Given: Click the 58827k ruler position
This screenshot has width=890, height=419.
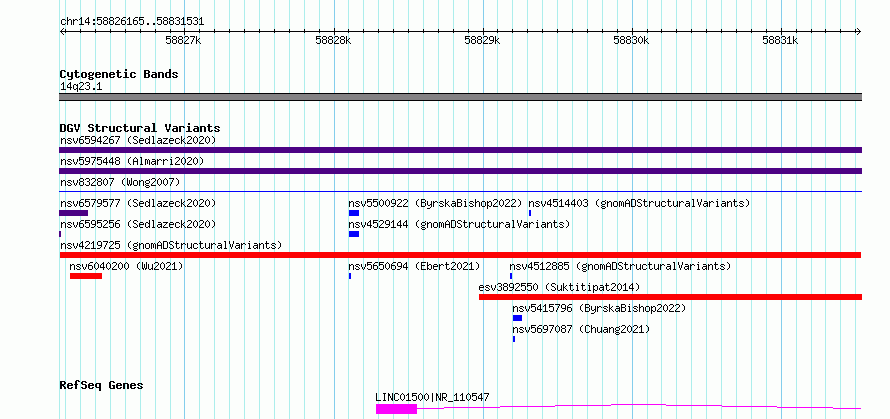Looking at the screenshot, I should pyautogui.click(x=183, y=40).
